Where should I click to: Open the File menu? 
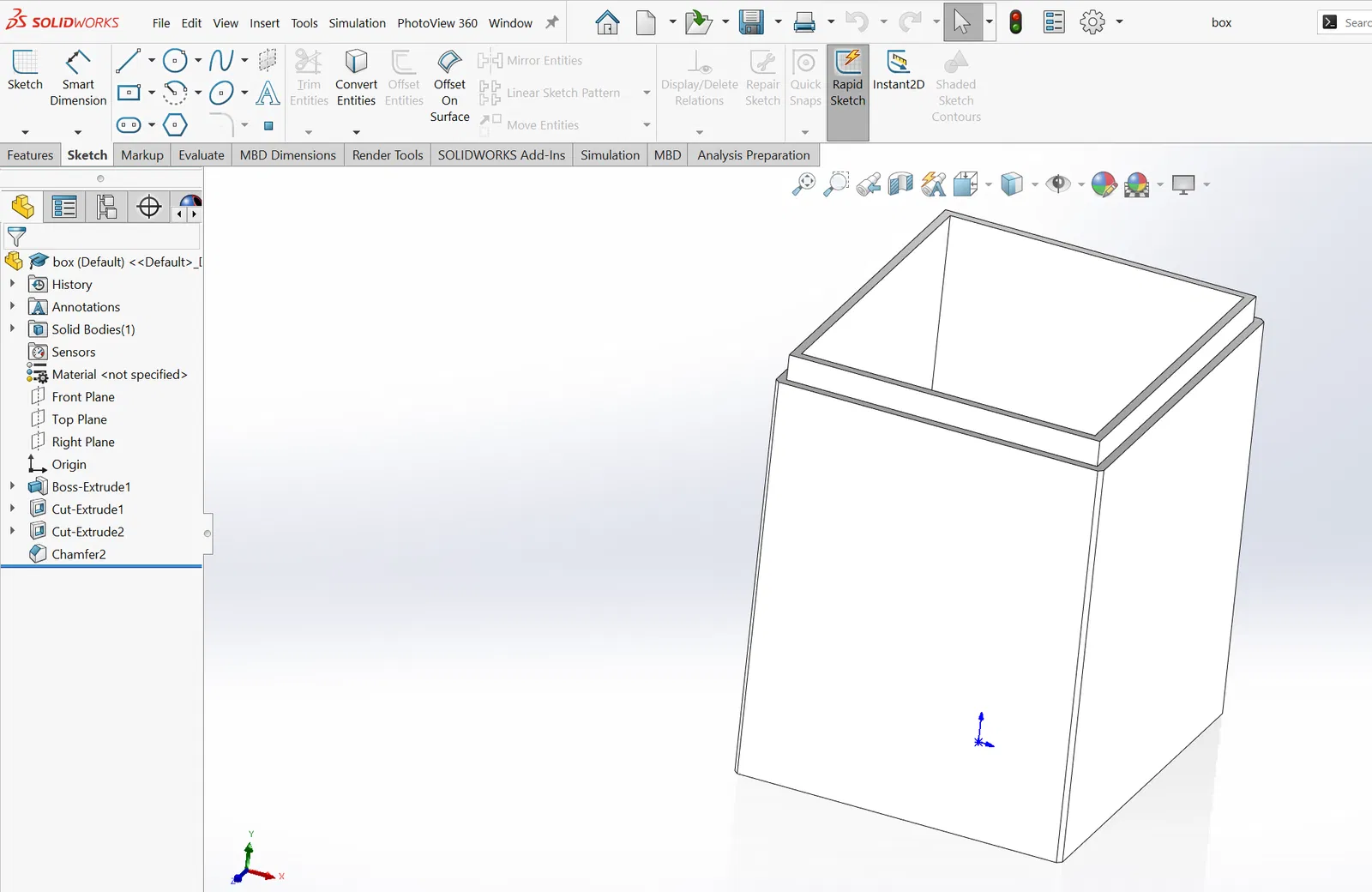[x=161, y=23]
